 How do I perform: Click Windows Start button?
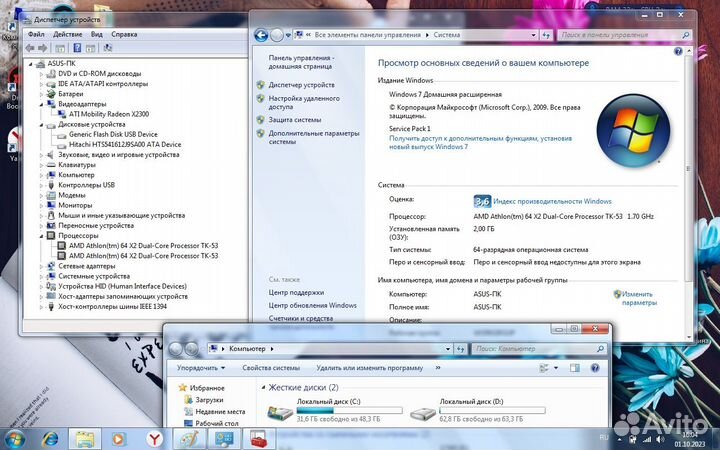(x=15, y=439)
